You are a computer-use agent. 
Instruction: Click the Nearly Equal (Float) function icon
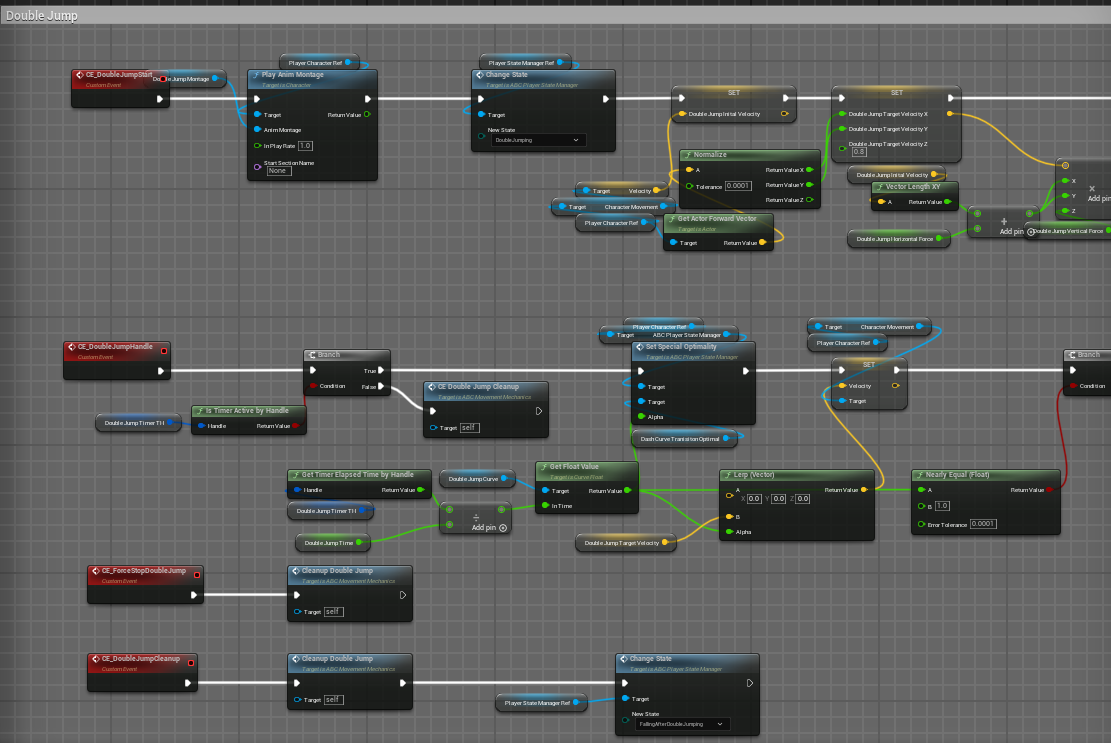point(919,475)
